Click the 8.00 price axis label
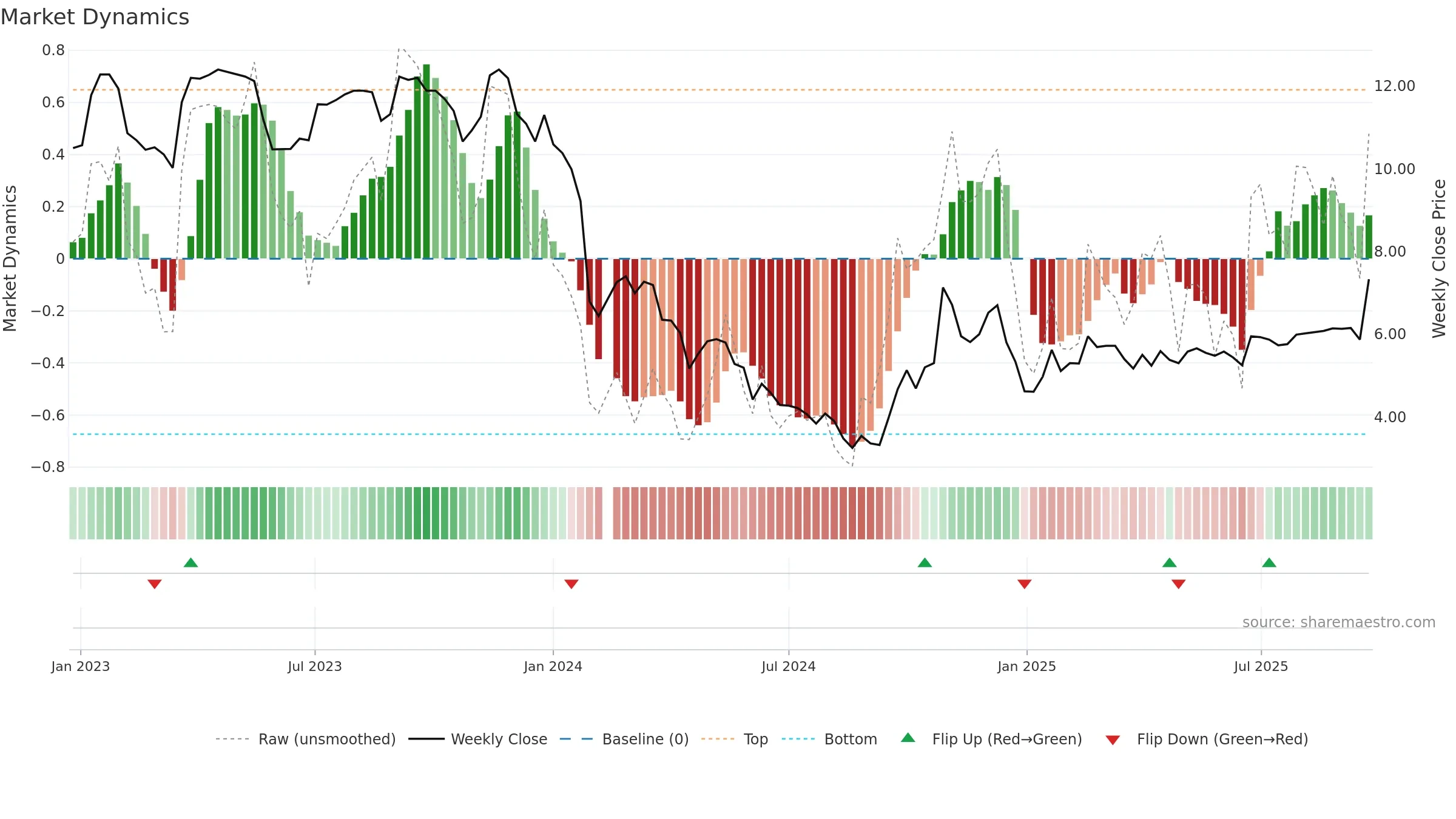 point(1390,251)
